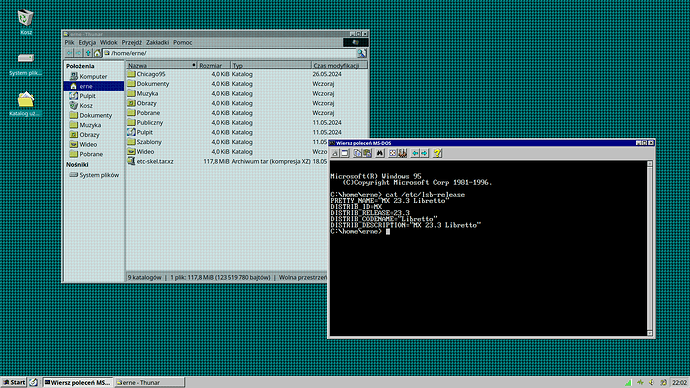This screenshot has height=388, width=690.
Task: Go up to parent folder in Thunar
Action: tap(88, 53)
